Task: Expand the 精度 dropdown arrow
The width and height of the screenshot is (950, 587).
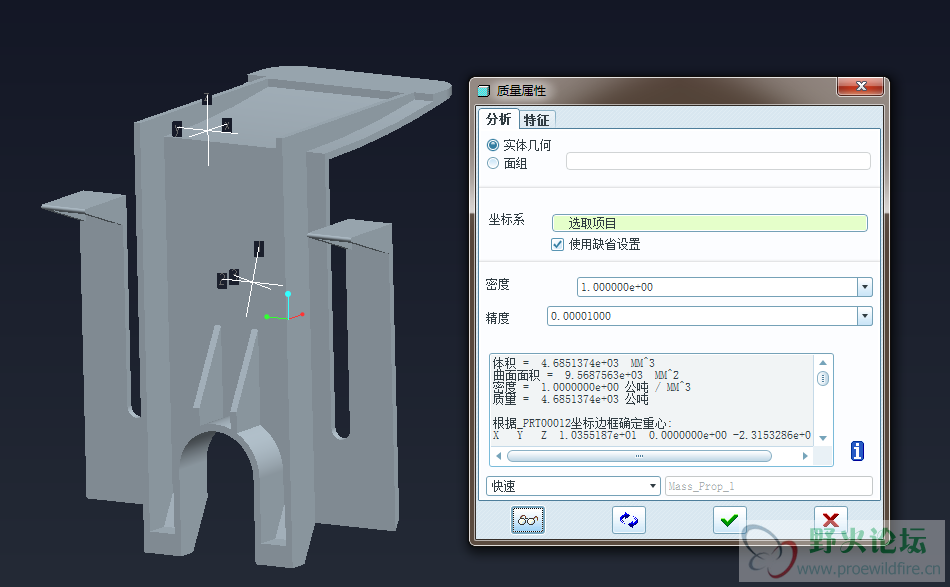Action: 865,316
